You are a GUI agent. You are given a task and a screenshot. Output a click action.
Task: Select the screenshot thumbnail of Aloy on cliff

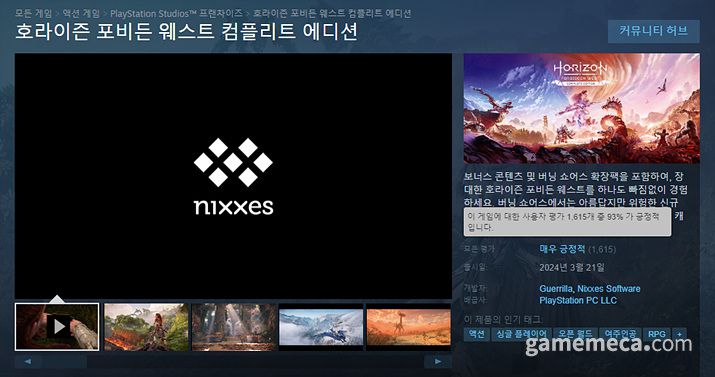146,327
